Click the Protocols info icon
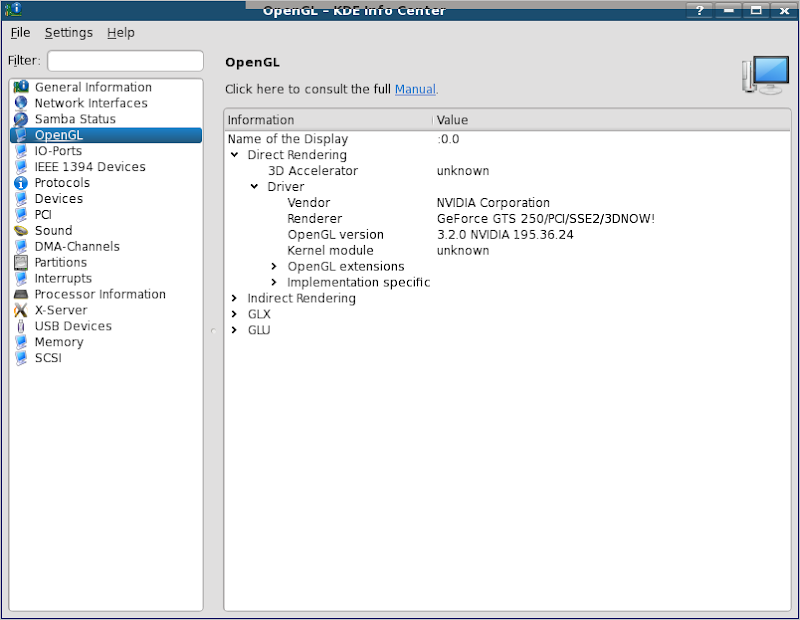Viewport: 800px width, 620px height. [21, 183]
